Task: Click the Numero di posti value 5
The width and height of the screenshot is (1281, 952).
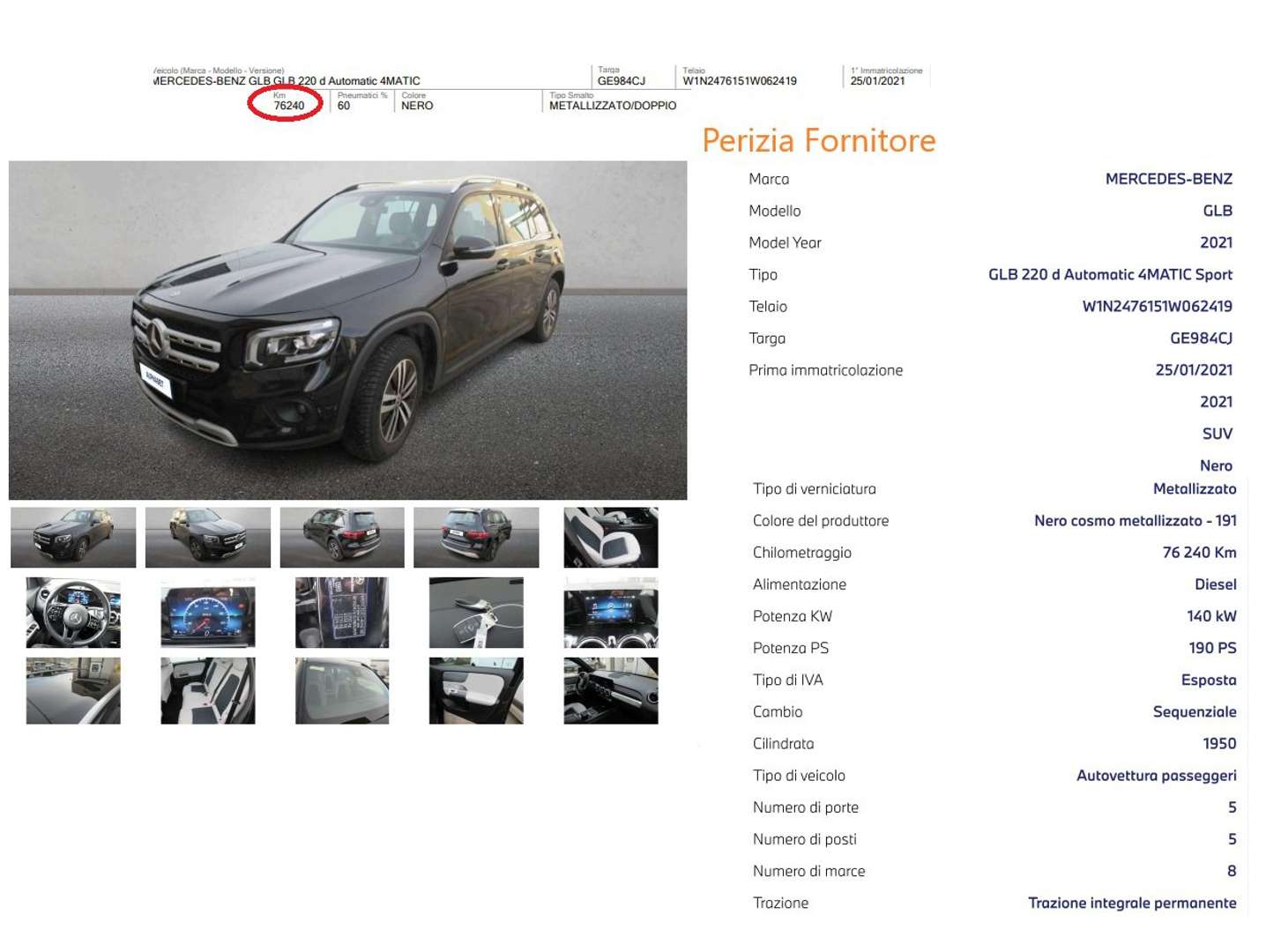Action: point(1232,839)
